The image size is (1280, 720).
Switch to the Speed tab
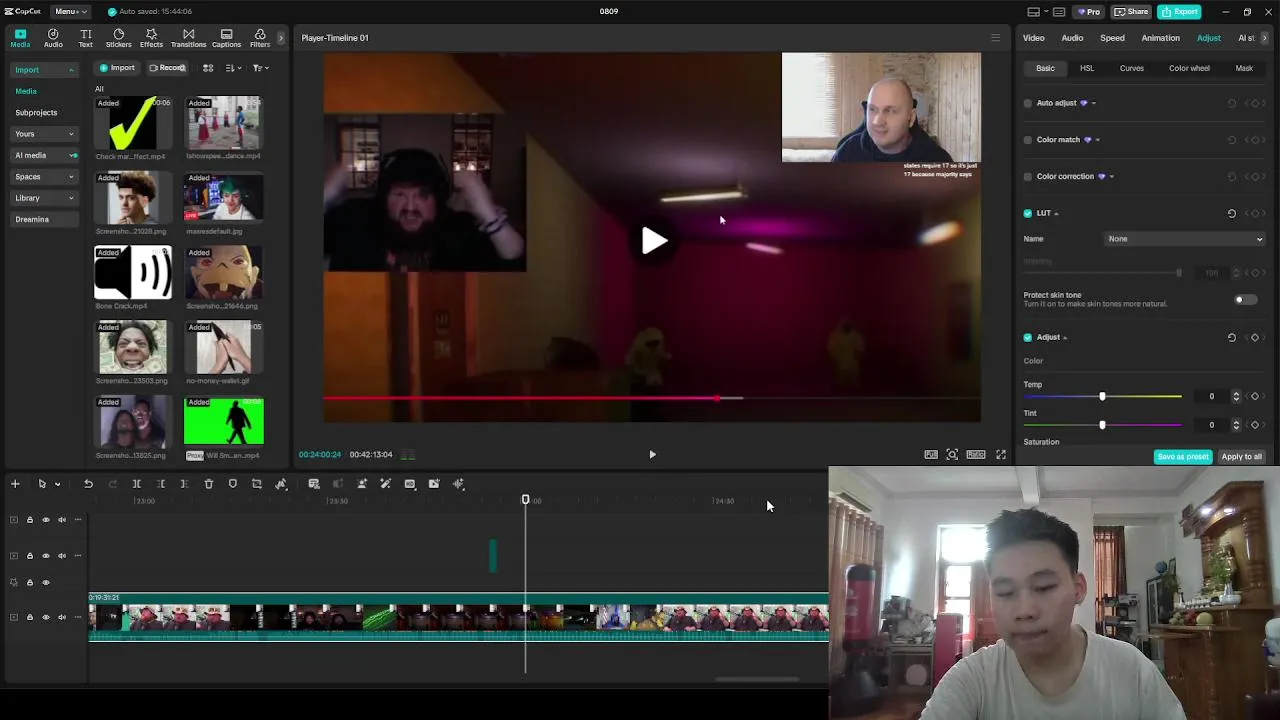(x=1112, y=38)
